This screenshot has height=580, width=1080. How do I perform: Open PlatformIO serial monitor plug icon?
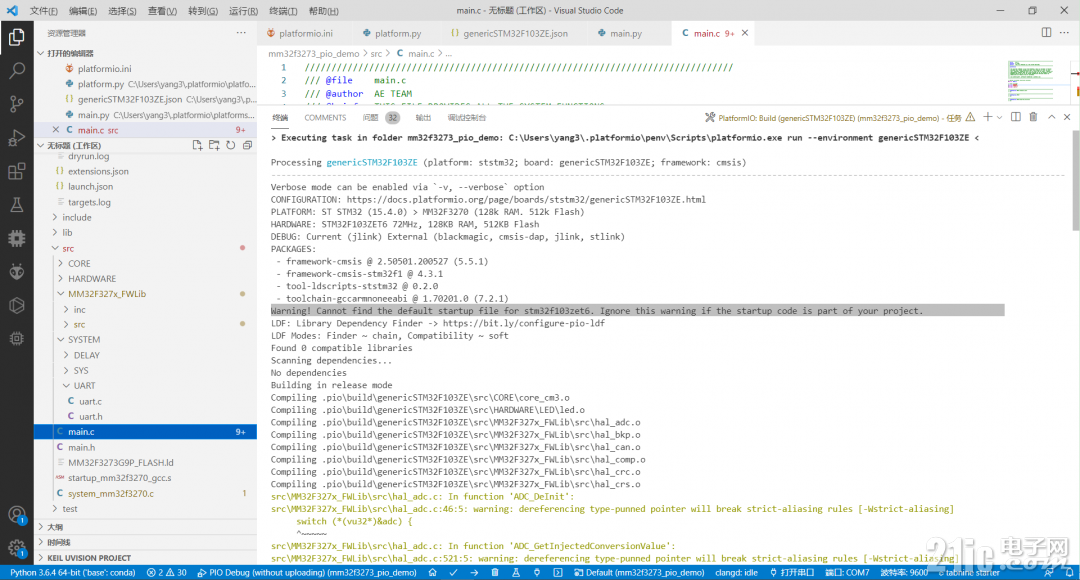pos(537,572)
